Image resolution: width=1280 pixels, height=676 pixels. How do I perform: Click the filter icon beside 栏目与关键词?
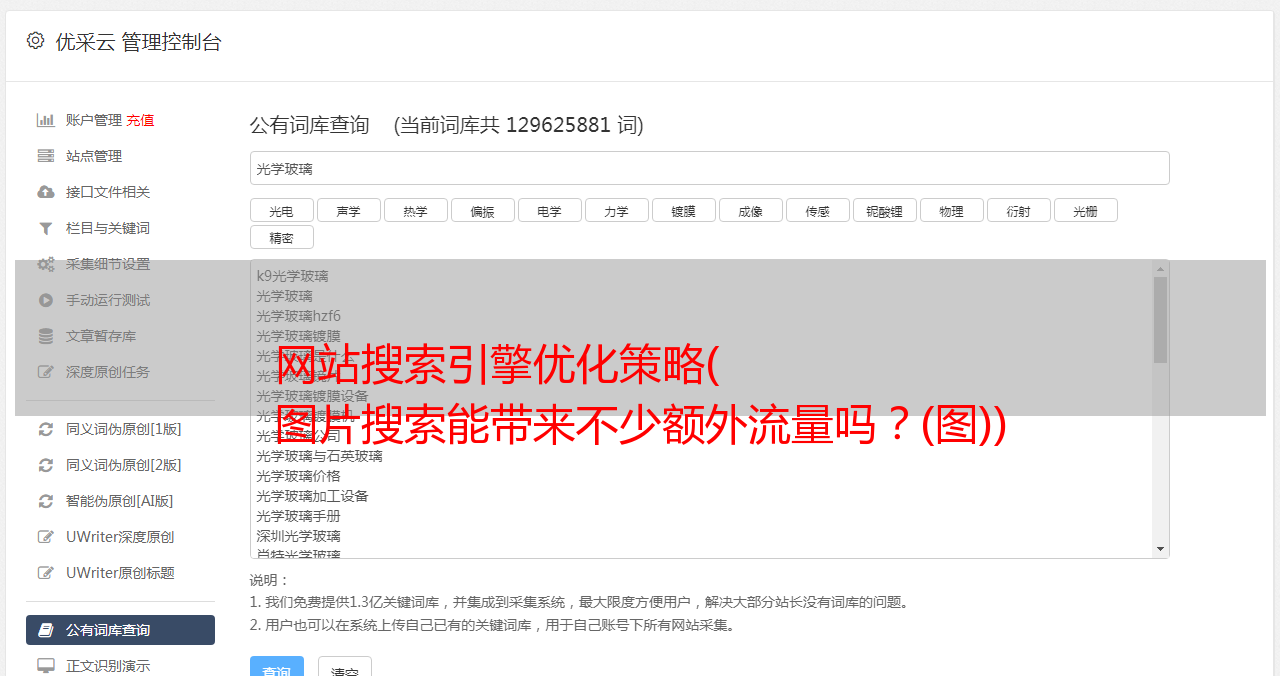click(46, 228)
